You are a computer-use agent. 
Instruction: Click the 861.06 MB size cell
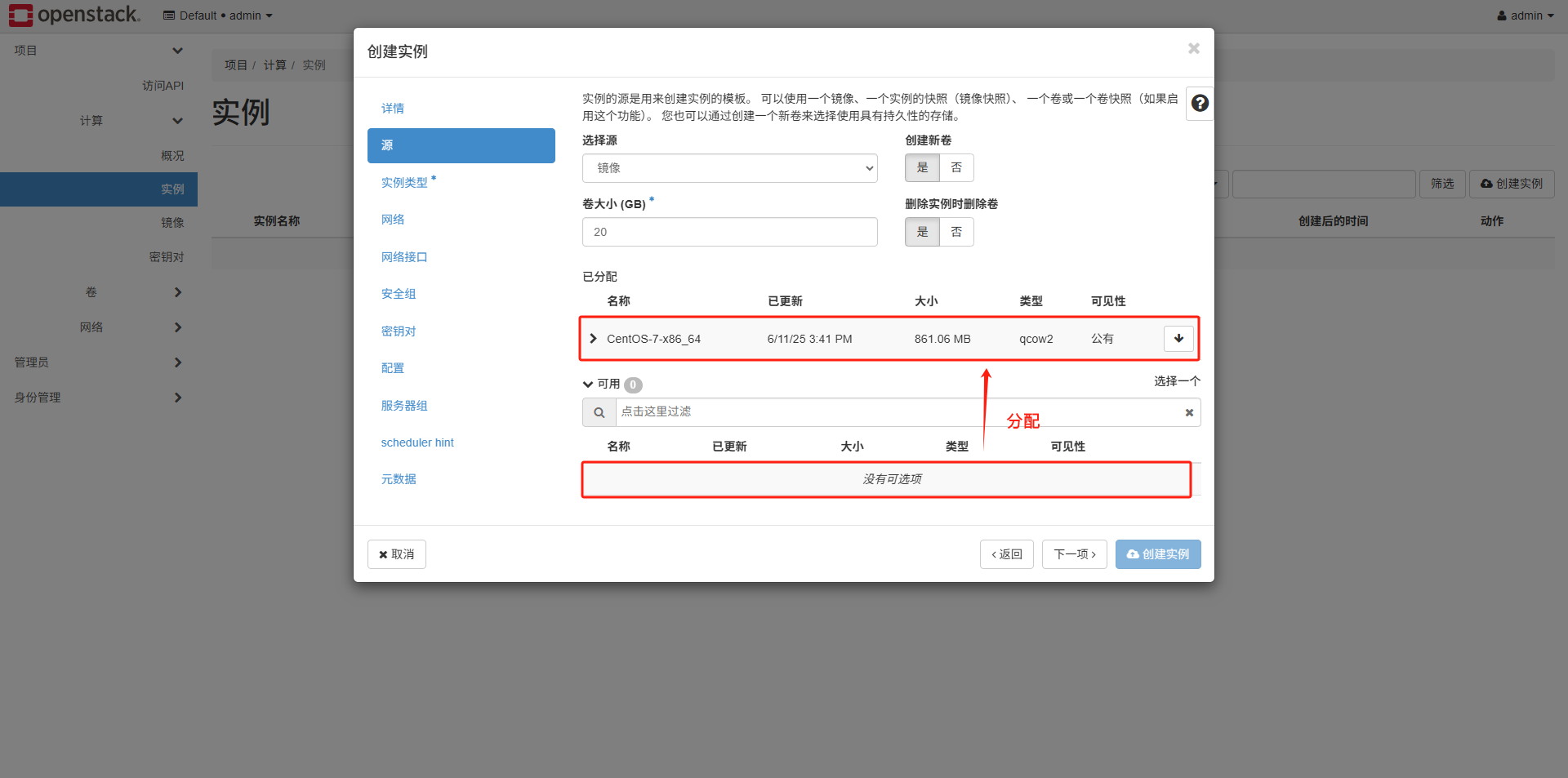click(942, 339)
